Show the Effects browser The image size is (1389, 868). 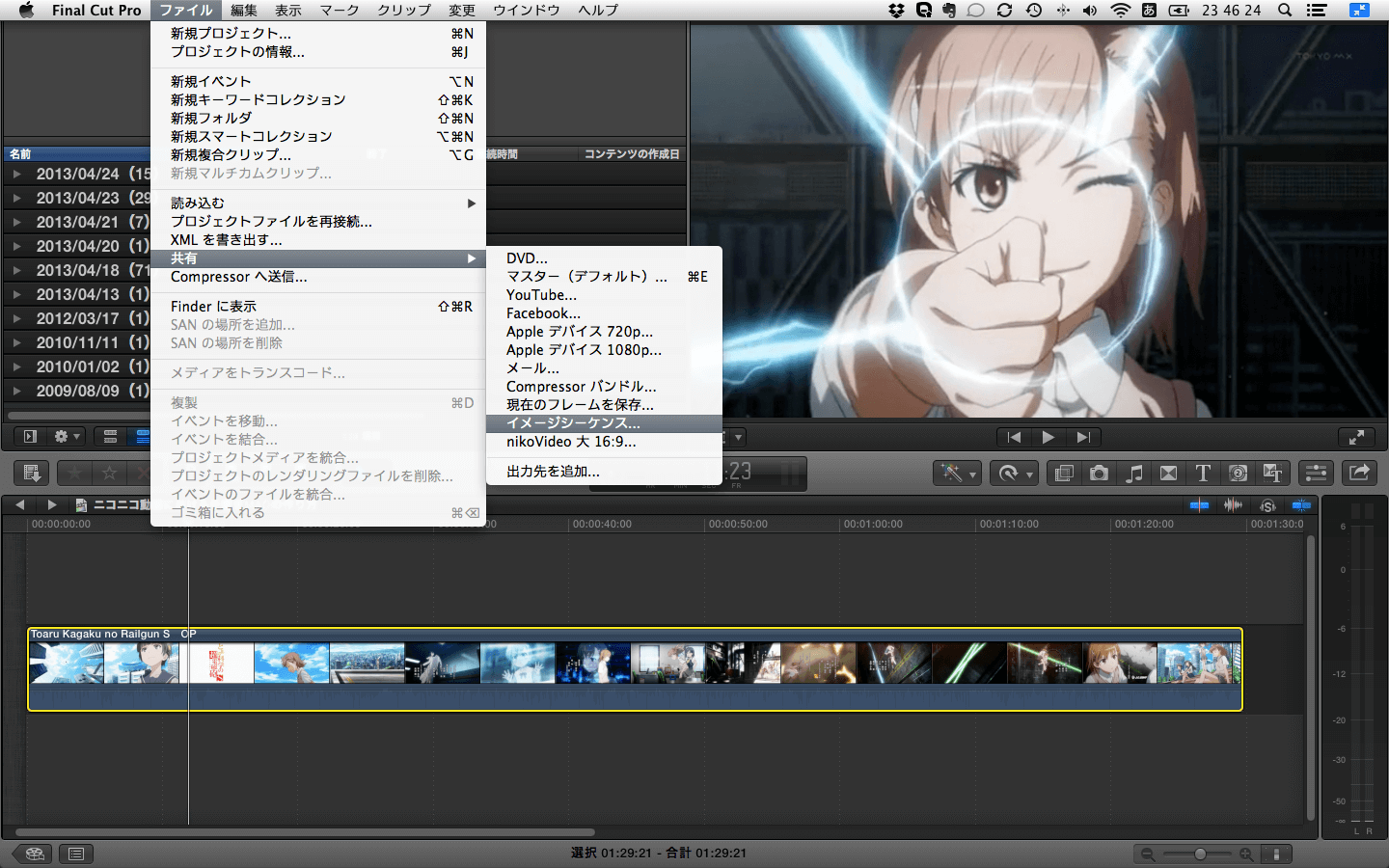tap(1064, 473)
